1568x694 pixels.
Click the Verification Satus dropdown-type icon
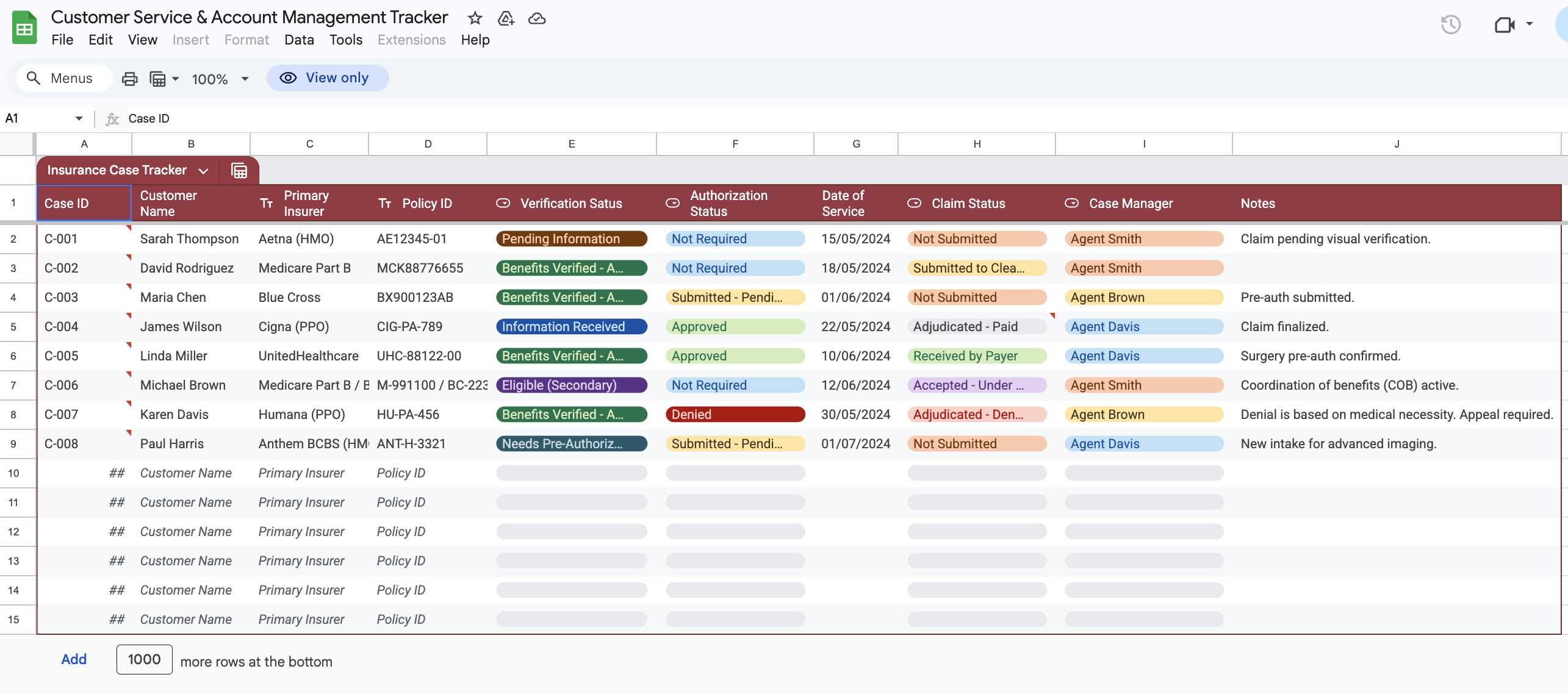503,204
